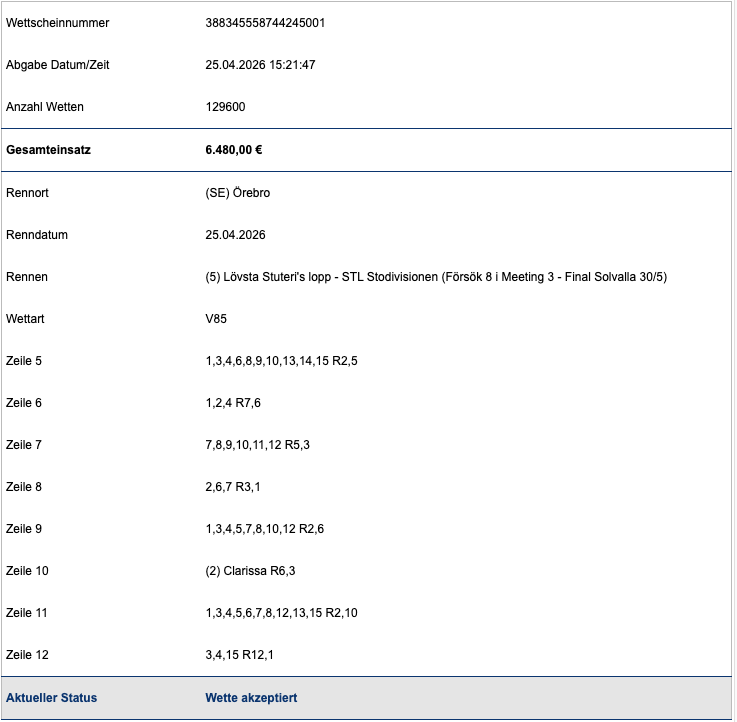Select the Zeile 5 selections ending R2,5
This screenshot has height=722, width=737.
(x=281, y=361)
